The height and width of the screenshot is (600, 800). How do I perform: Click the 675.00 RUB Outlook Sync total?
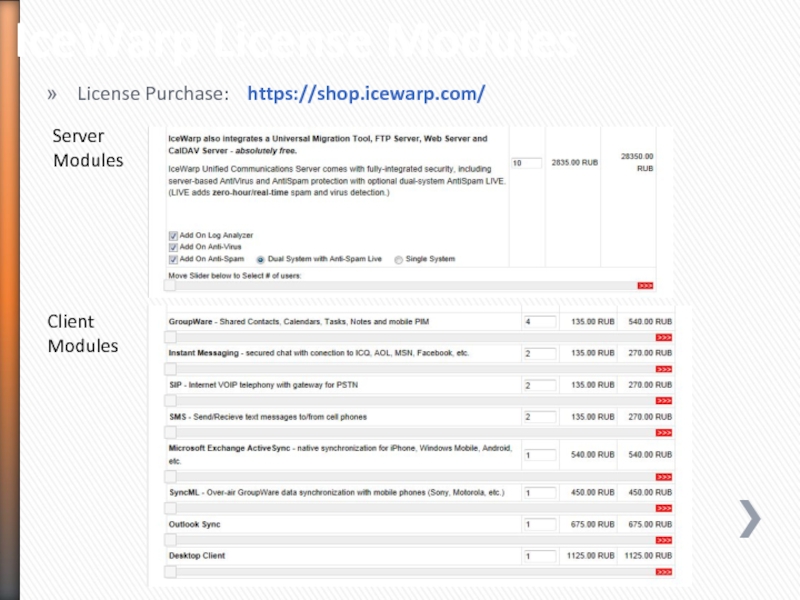click(650, 524)
